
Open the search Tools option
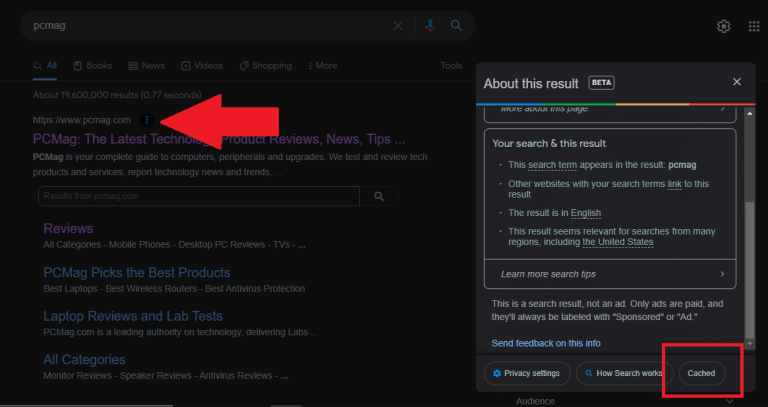coord(451,66)
